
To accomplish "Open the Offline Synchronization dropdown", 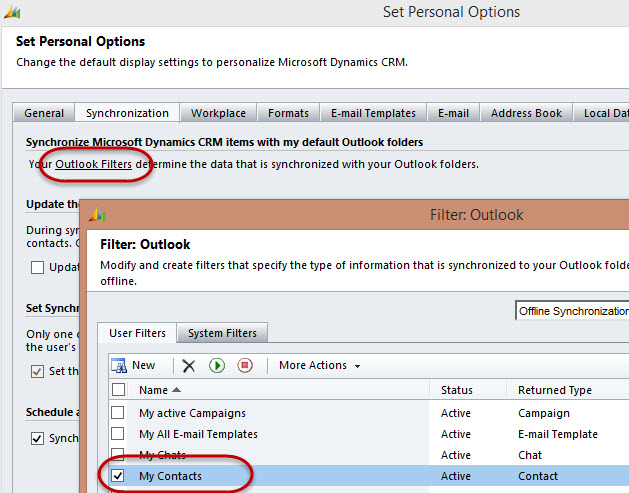I will 572,311.
